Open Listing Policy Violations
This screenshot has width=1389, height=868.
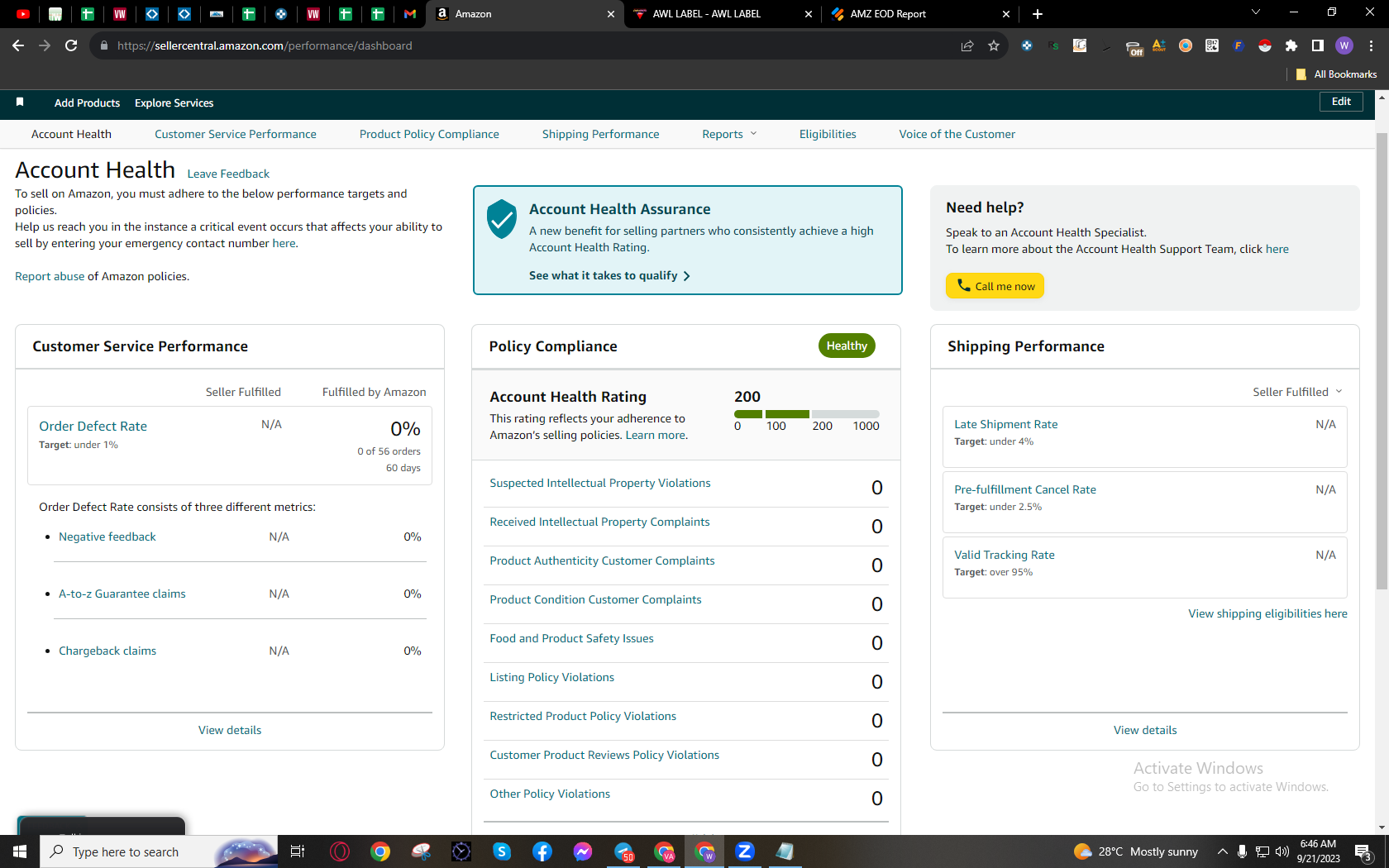pyautogui.click(x=551, y=677)
